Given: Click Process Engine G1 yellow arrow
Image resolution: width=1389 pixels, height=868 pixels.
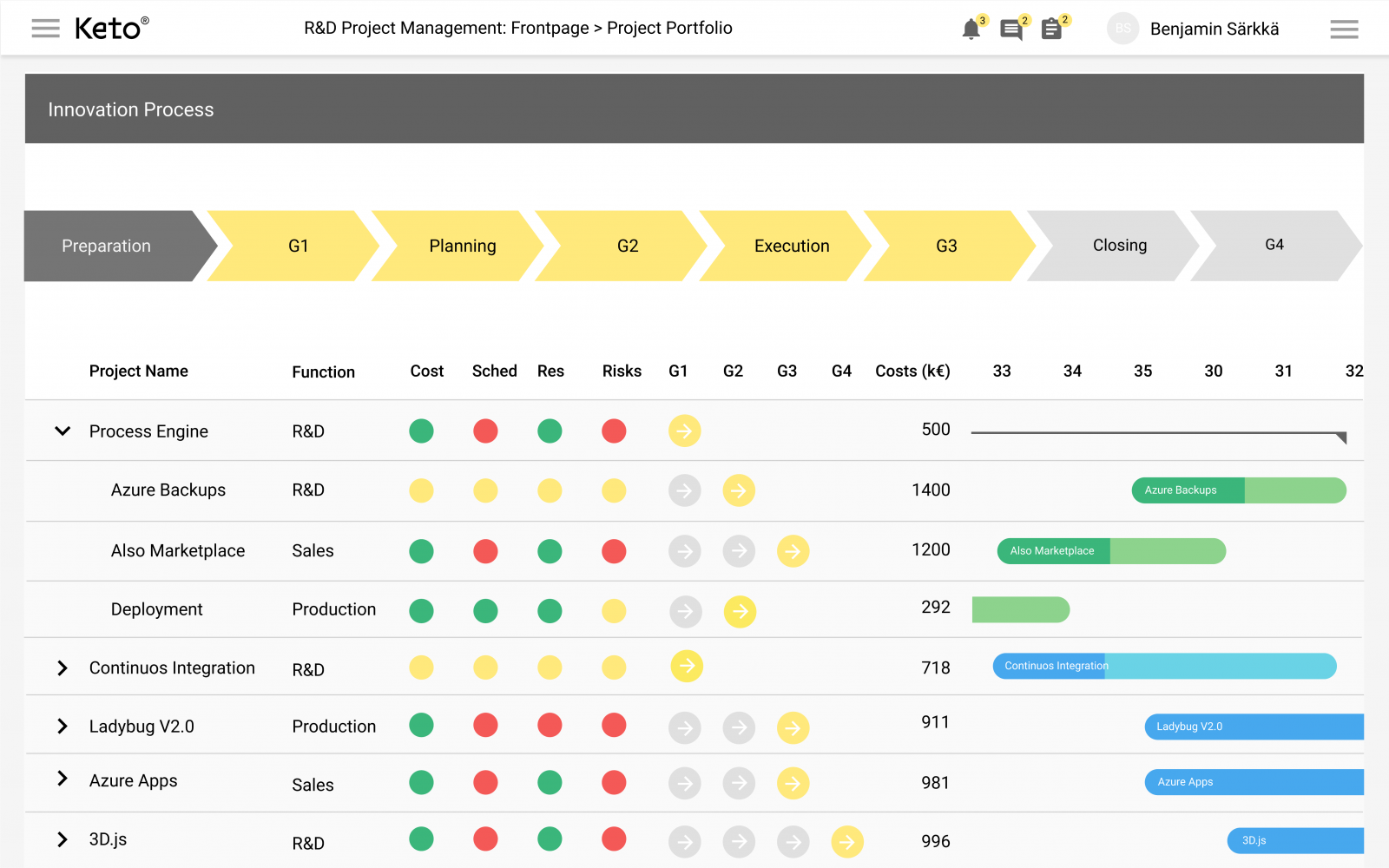Looking at the screenshot, I should pos(685,431).
